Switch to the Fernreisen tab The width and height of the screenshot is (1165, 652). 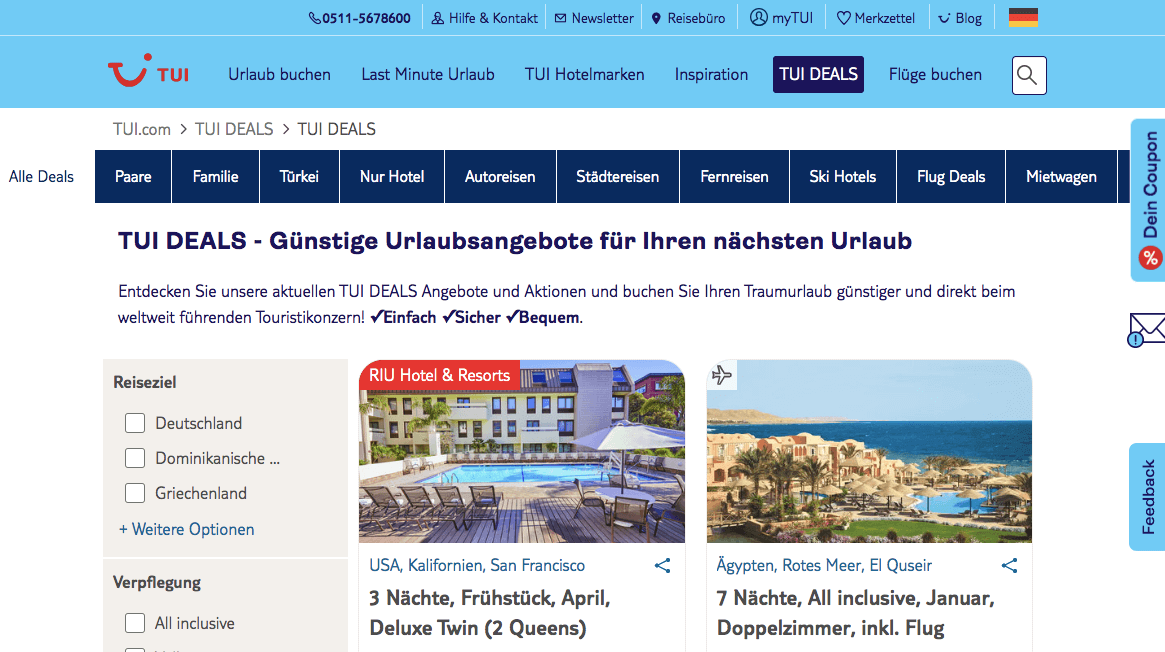pos(734,177)
